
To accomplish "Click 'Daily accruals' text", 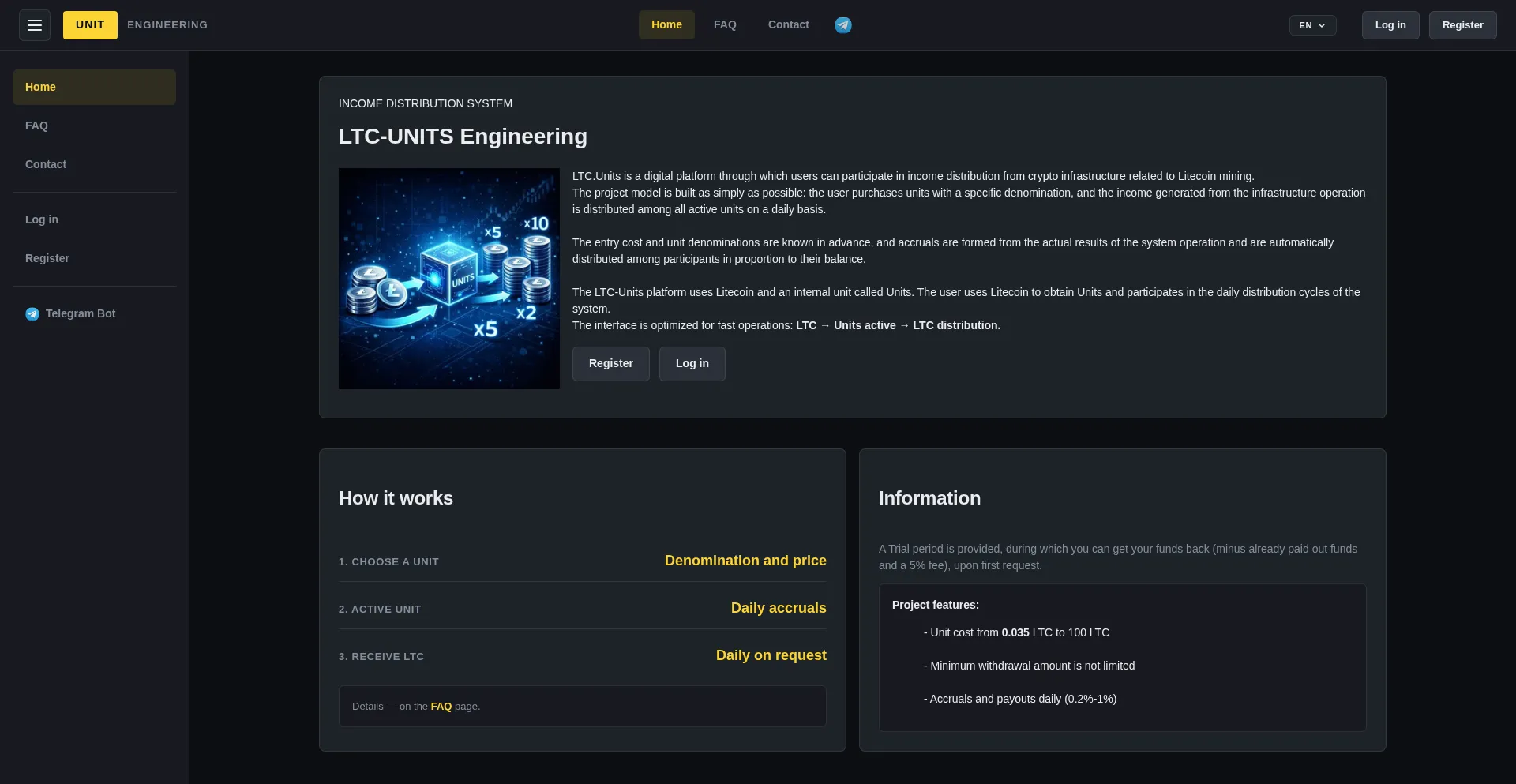I will [779, 608].
